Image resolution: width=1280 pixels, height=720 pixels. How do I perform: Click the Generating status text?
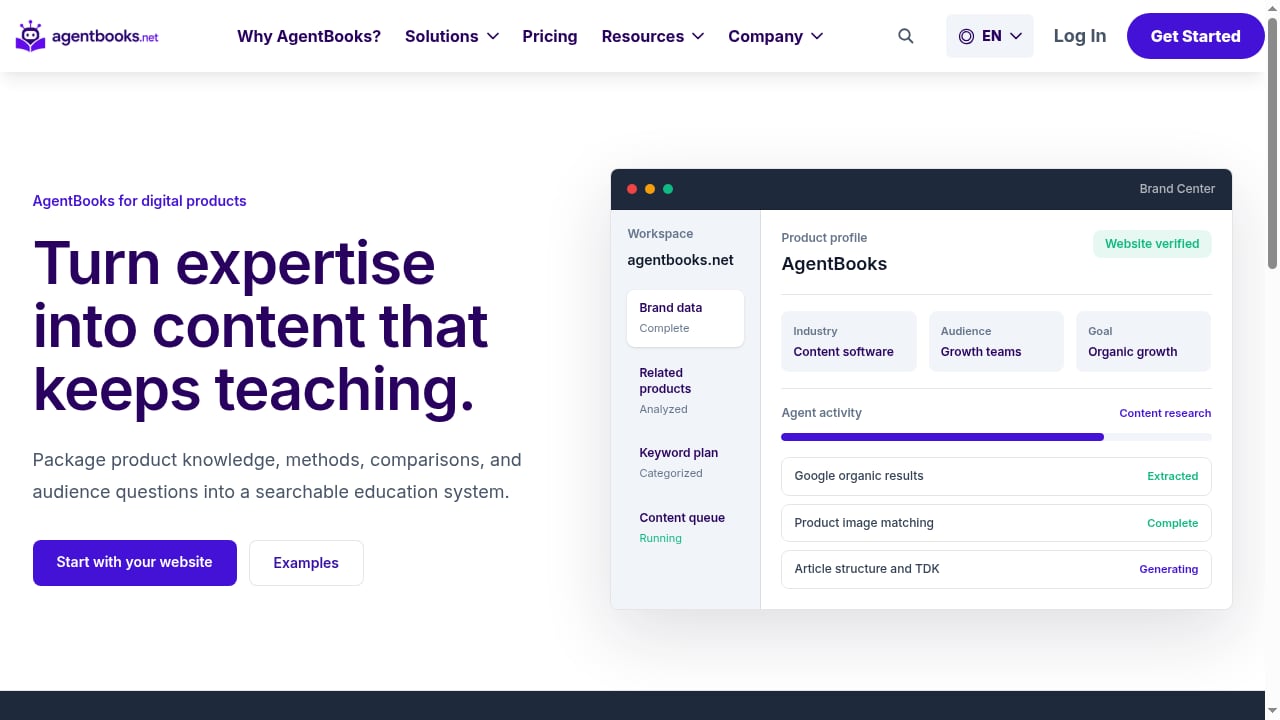point(1168,569)
